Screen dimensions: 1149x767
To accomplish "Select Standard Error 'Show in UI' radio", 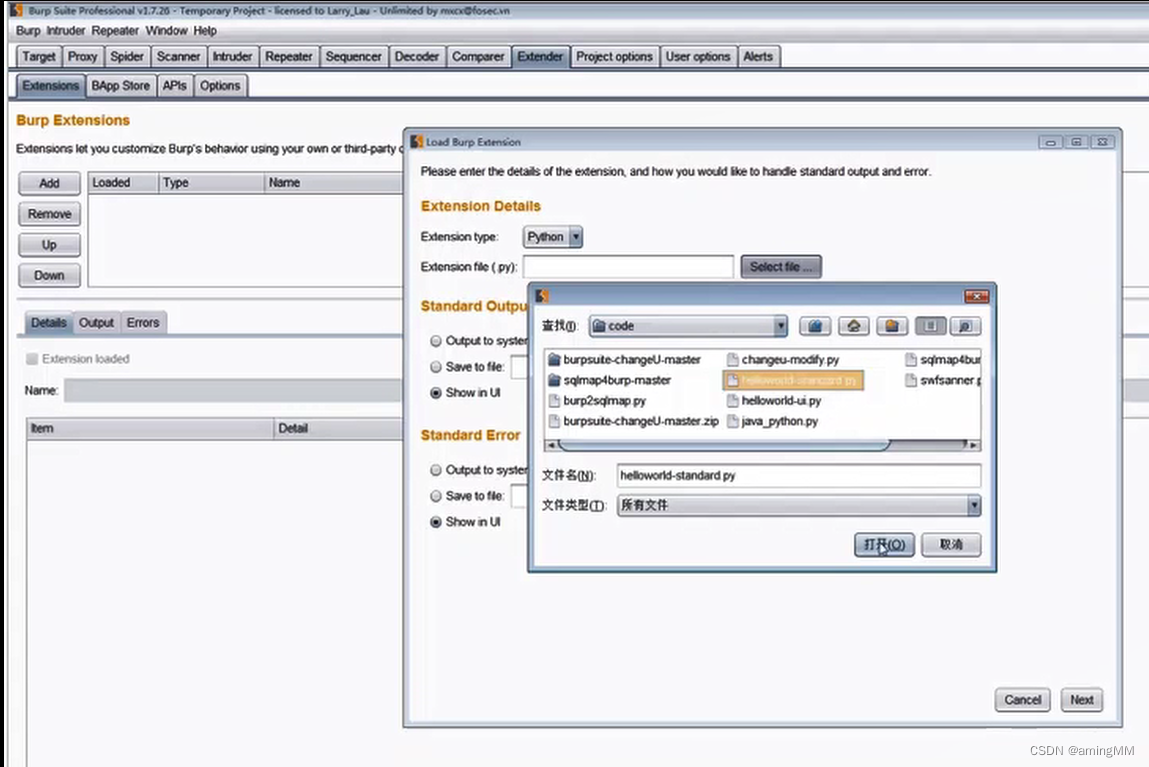I will coord(436,522).
